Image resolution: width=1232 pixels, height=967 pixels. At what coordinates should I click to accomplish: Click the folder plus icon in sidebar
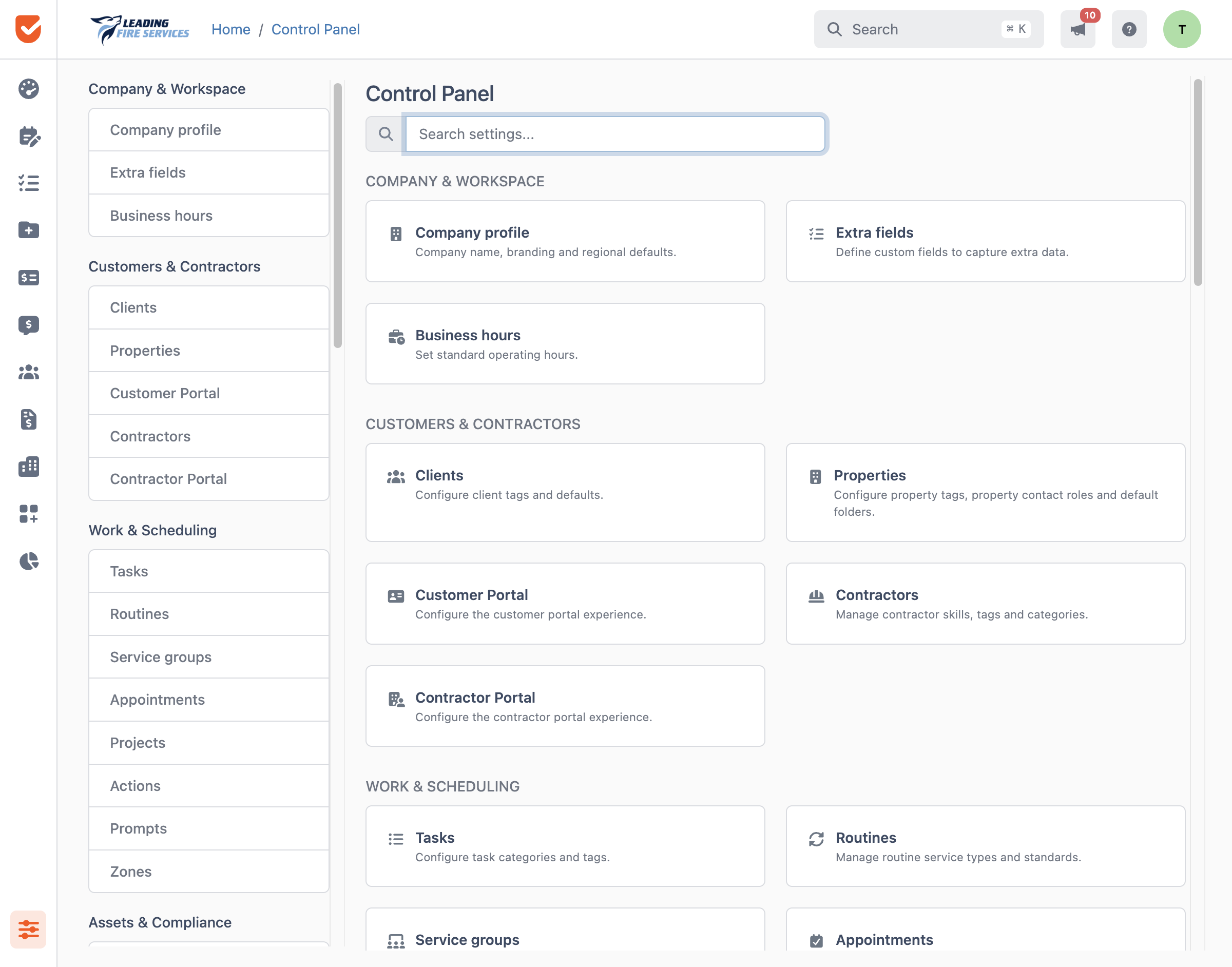click(x=28, y=230)
